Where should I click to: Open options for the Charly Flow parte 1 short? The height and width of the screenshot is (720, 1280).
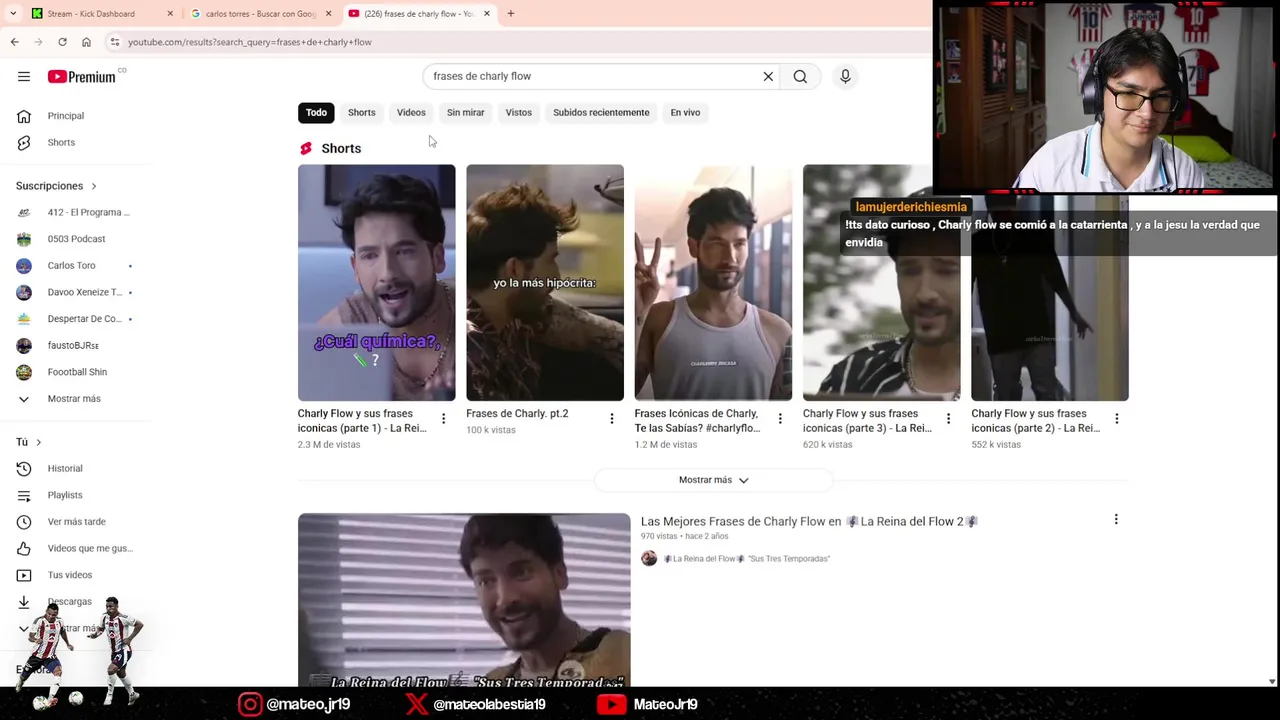pyautogui.click(x=443, y=419)
